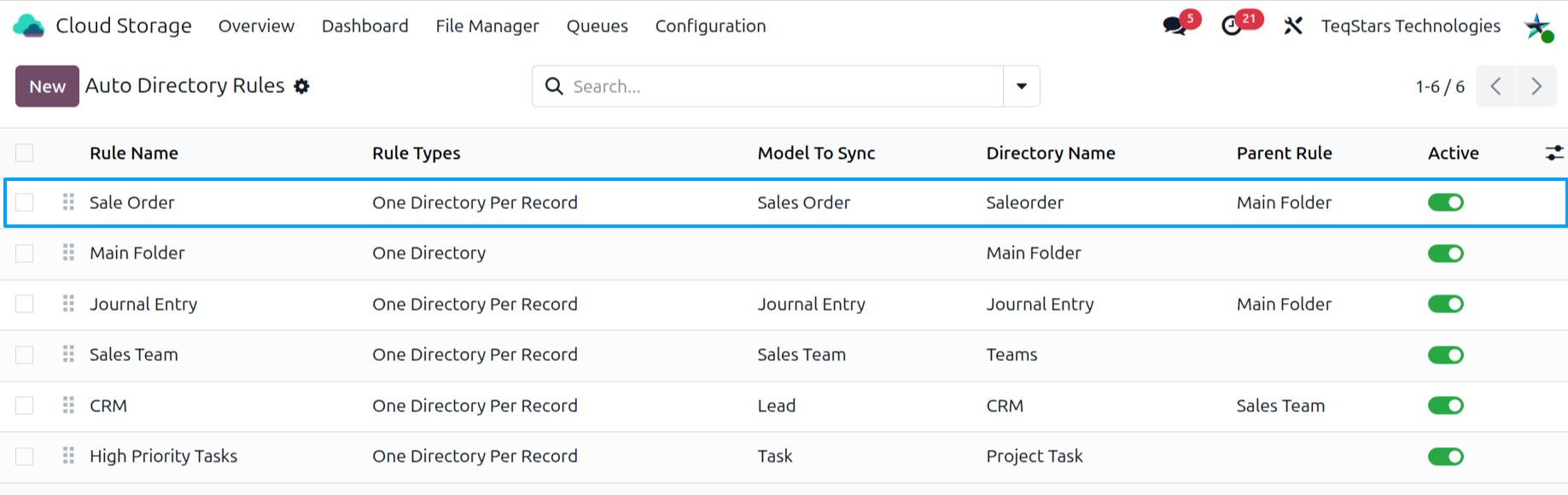Go to the previous page of records
Screen dimensions: 1568x495
click(x=1495, y=86)
